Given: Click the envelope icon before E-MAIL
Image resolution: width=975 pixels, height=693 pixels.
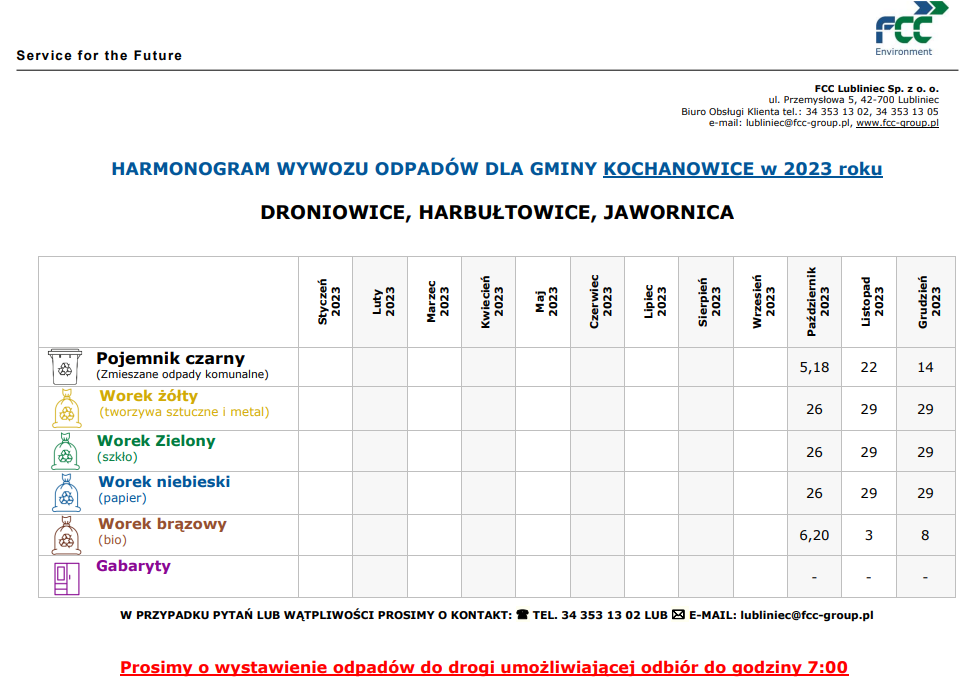Looking at the screenshot, I should pos(677,615).
